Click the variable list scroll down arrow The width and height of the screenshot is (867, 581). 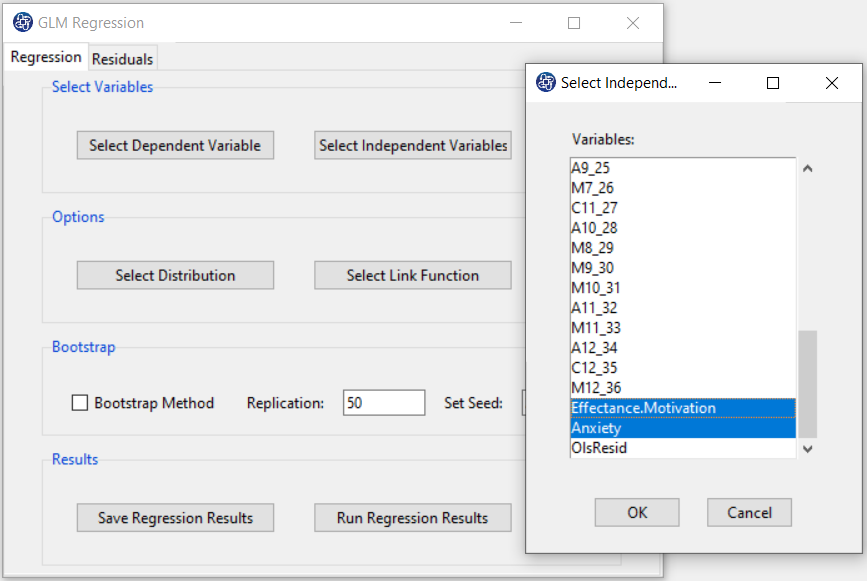pyautogui.click(x=808, y=449)
